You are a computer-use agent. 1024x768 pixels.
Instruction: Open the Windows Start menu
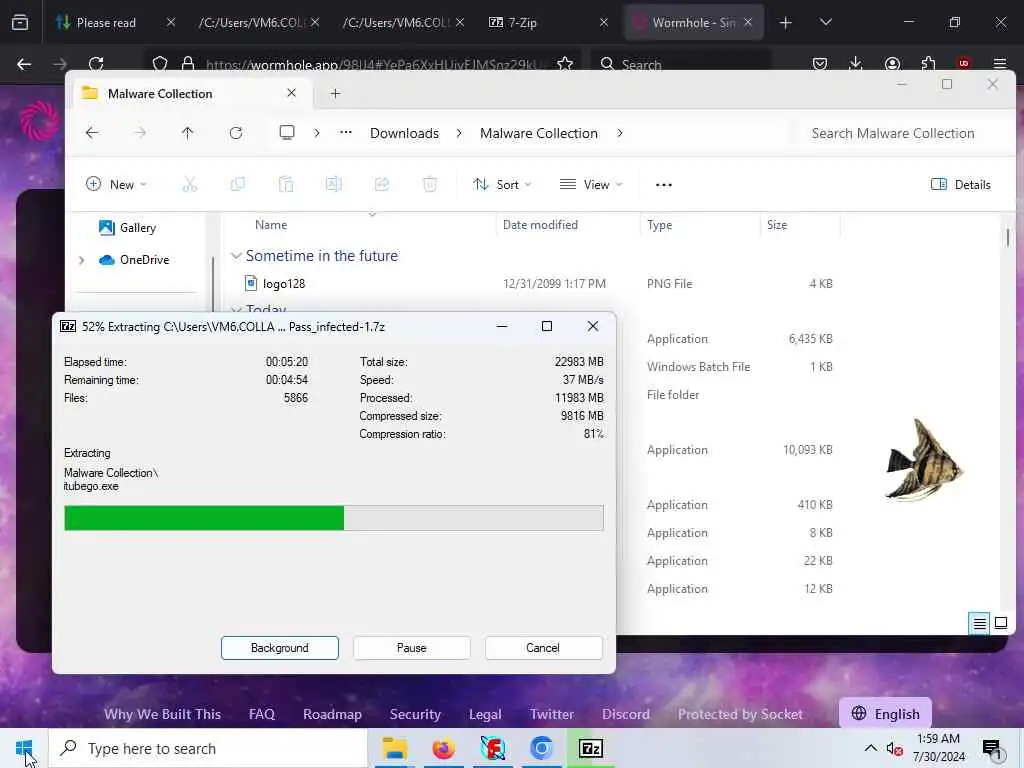pos(24,748)
